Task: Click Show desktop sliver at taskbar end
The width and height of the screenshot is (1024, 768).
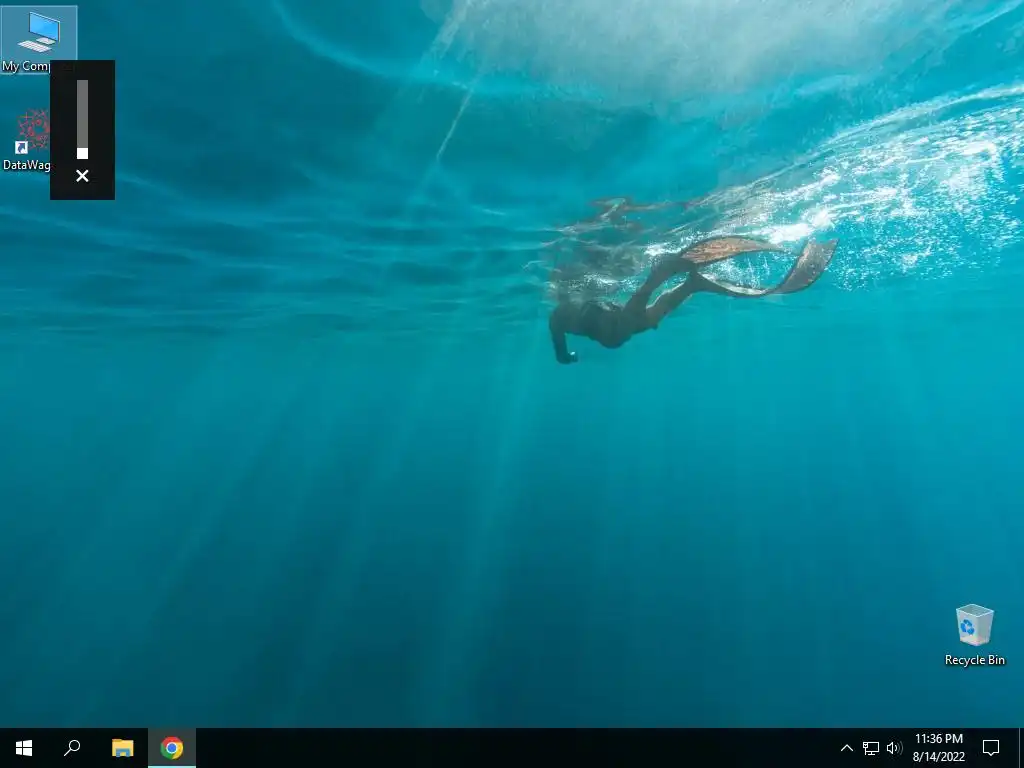Action: coord(1021,748)
